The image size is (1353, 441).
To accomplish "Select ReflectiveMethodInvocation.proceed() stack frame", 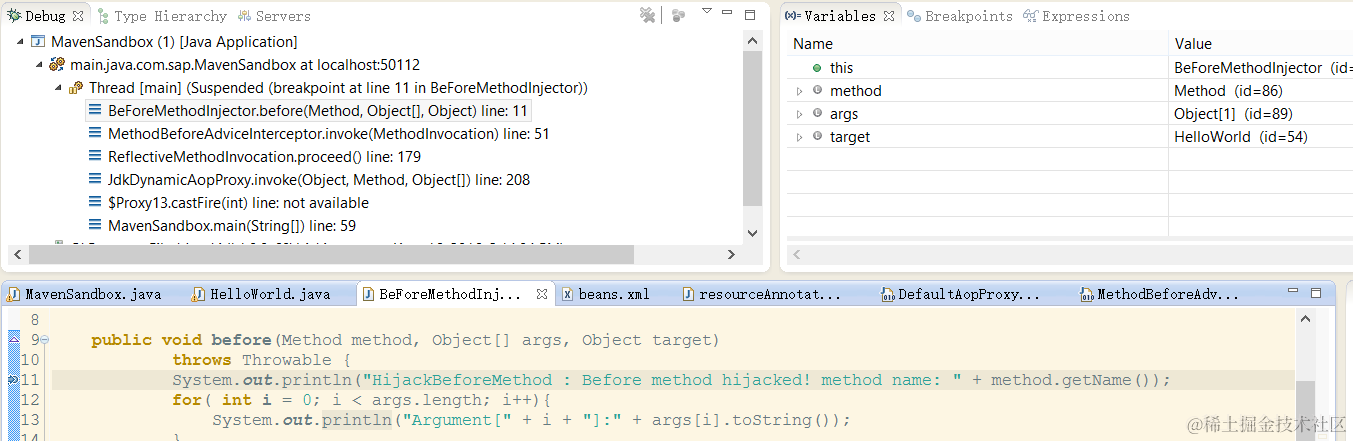I will pos(264,157).
